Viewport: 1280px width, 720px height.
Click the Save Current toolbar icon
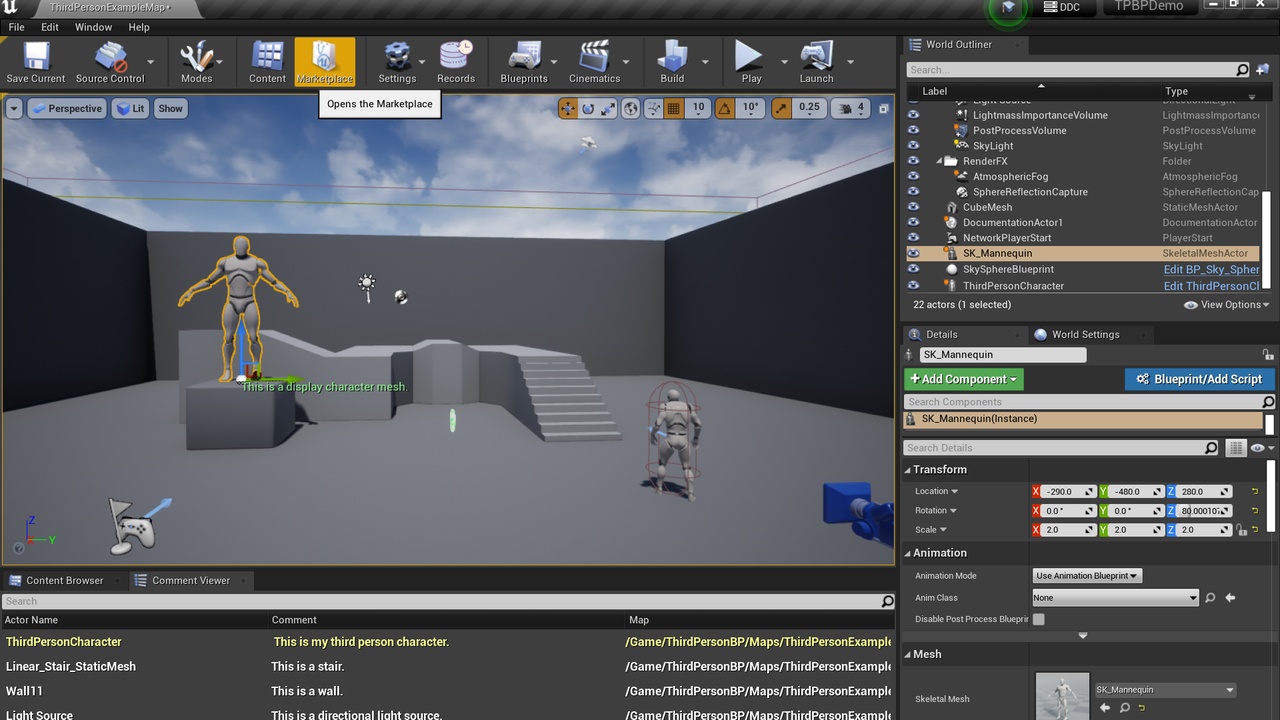[x=36, y=62]
